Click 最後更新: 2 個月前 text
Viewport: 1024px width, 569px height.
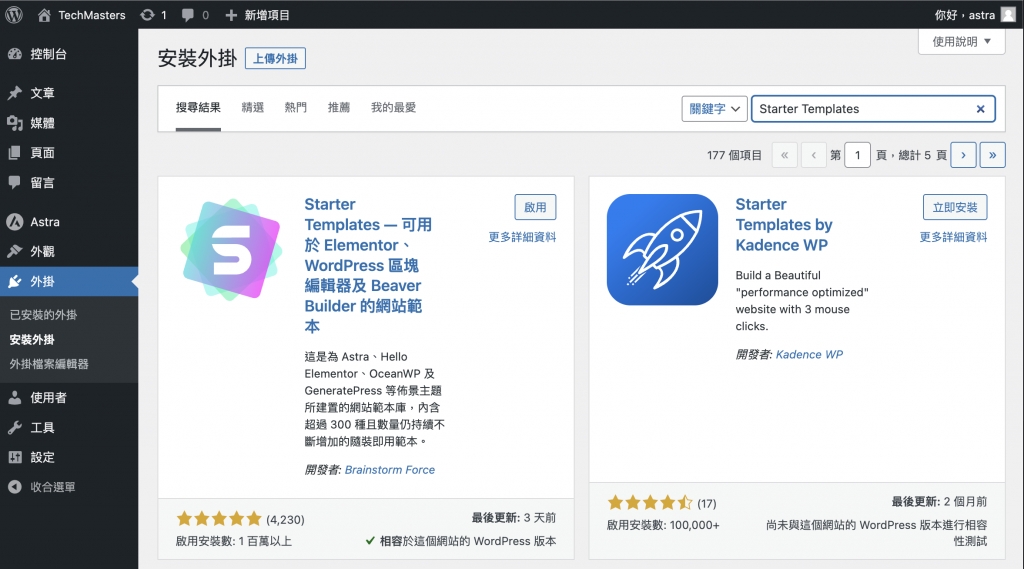[939, 502]
